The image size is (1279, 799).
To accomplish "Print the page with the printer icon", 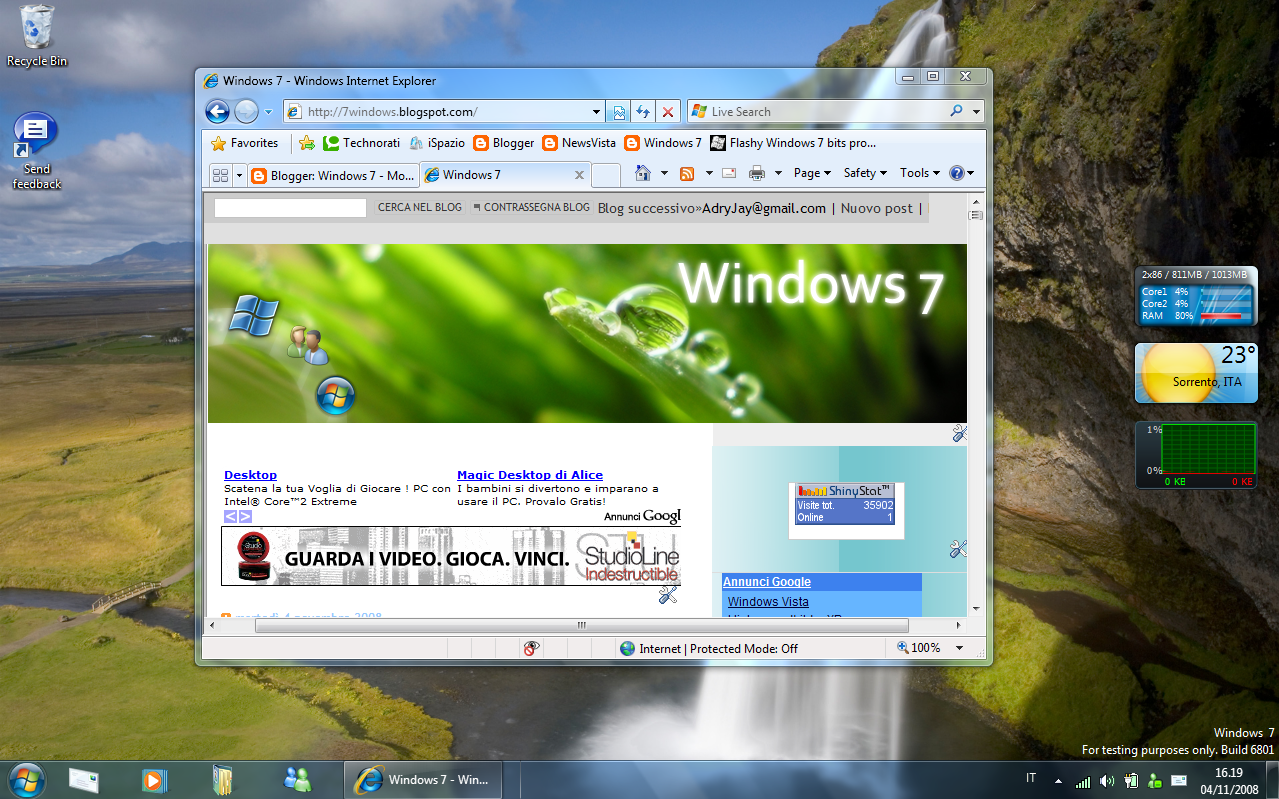I will pos(757,173).
